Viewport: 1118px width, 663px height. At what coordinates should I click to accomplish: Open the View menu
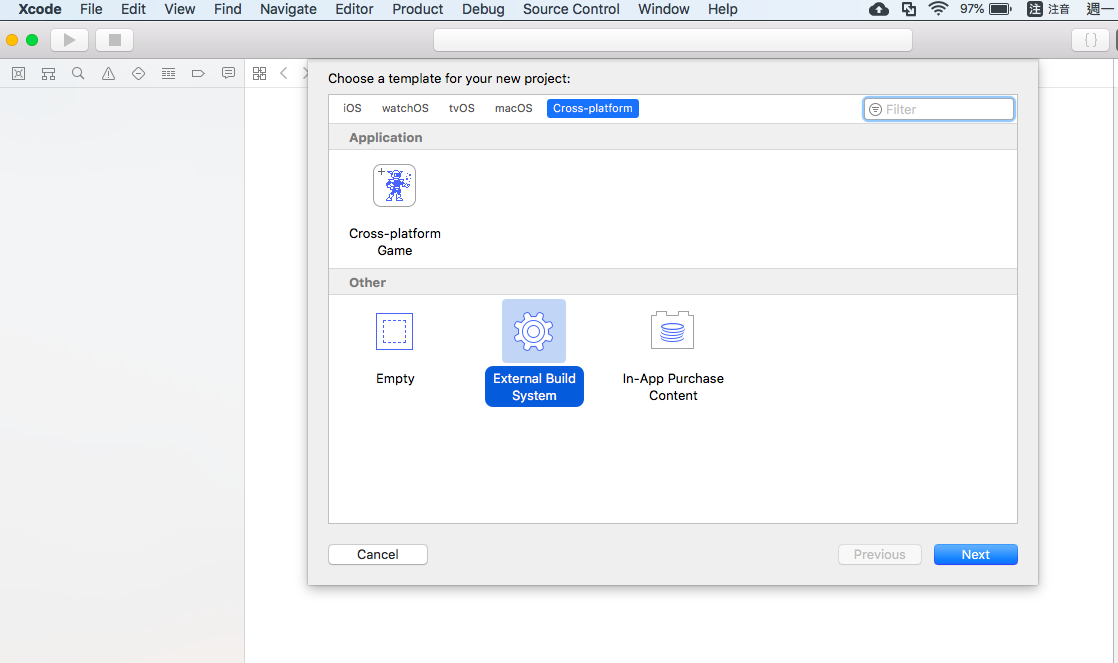[x=180, y=9]
